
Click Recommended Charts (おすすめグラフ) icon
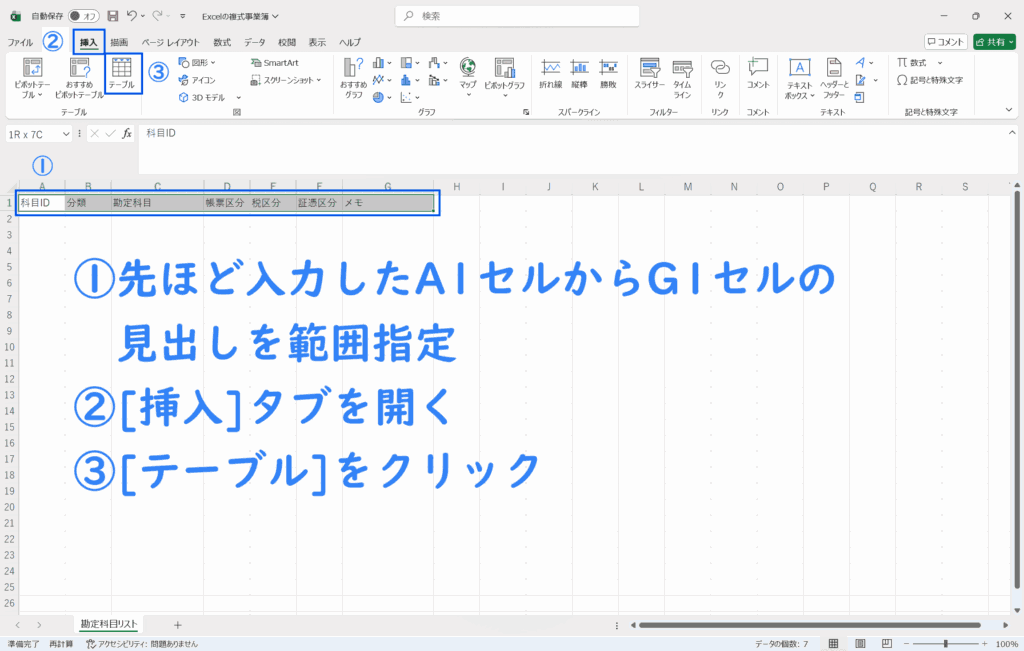point(354,77)
